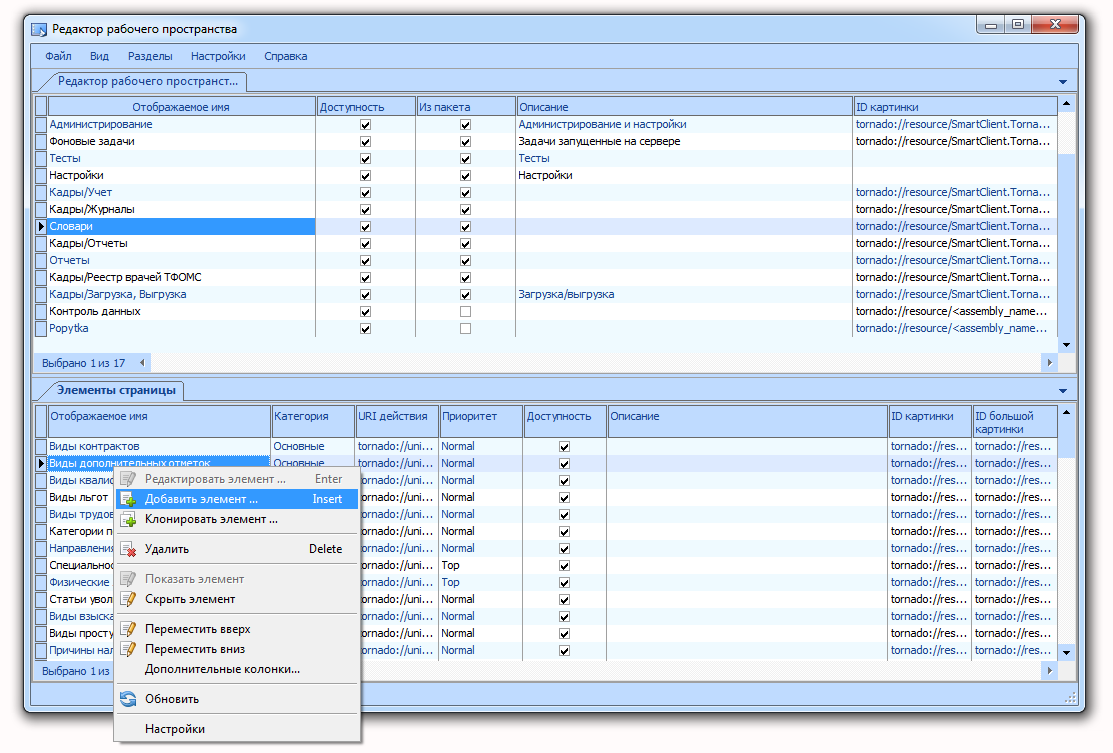Open the 'Вид' menu
Image resolution: width=1113 pixels, height=753 pixels.
(x=99, y=56)
